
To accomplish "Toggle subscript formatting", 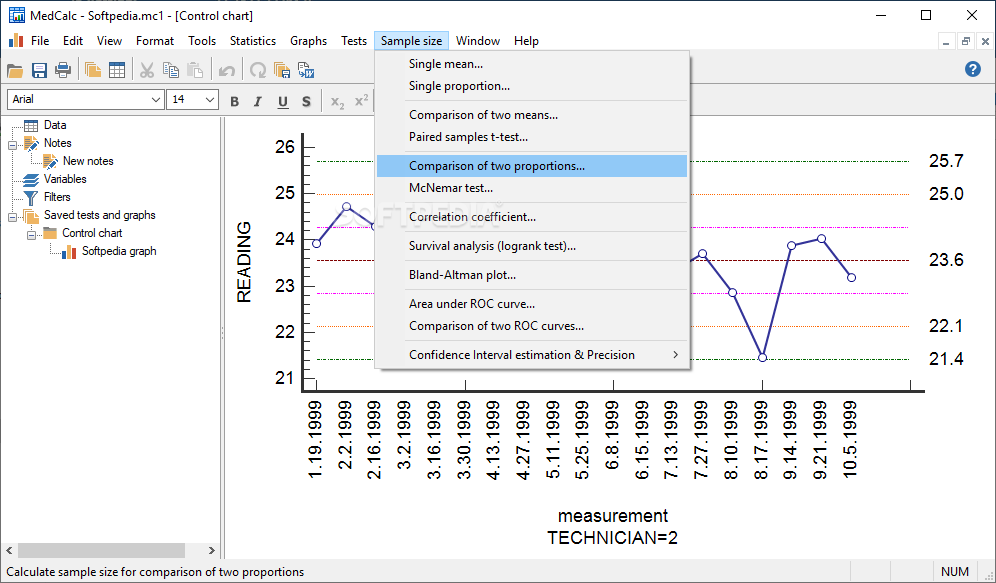I will coord(337,101).
